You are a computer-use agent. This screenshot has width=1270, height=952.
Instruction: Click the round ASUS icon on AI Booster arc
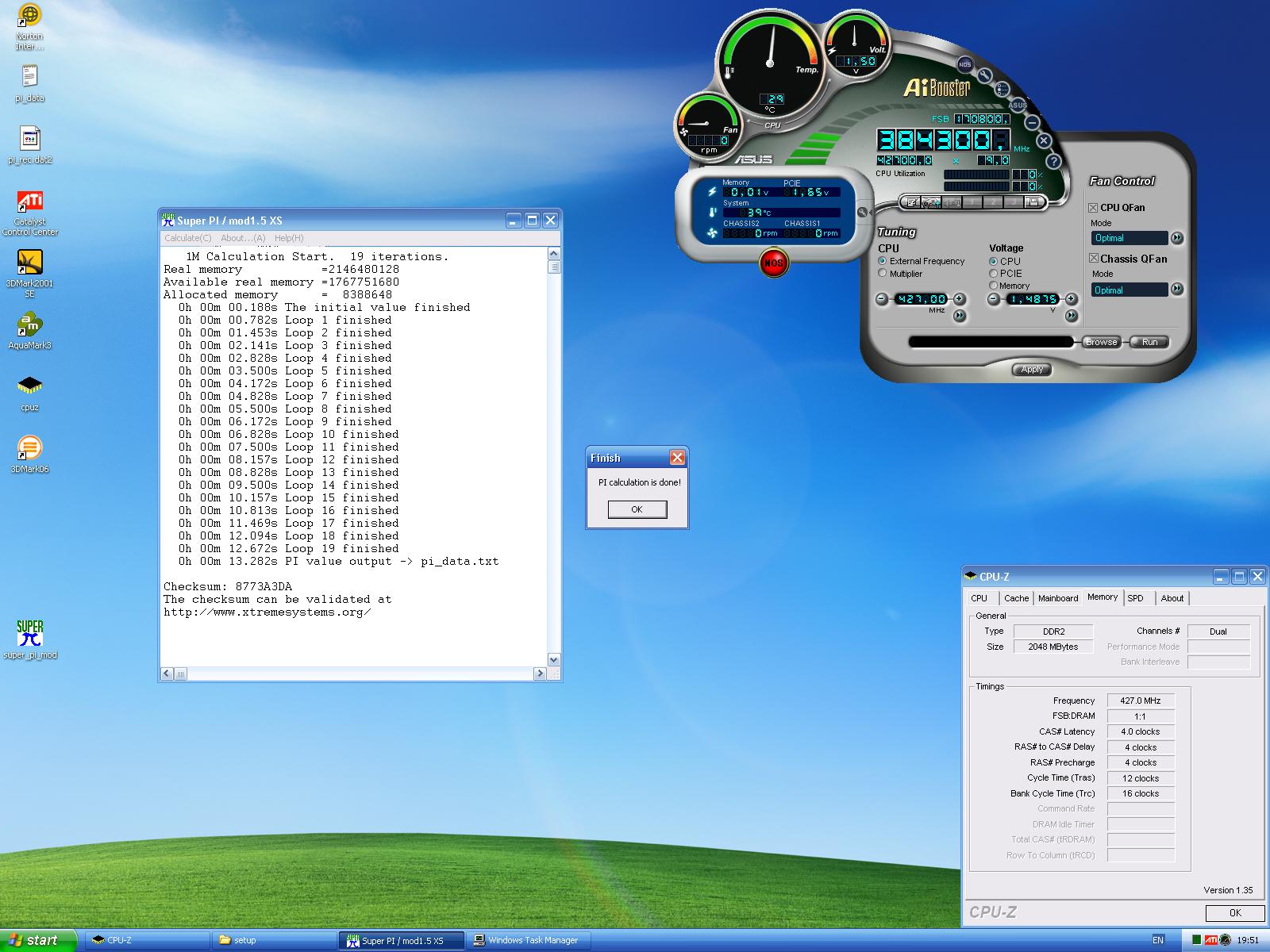[x=1018, y=105]
